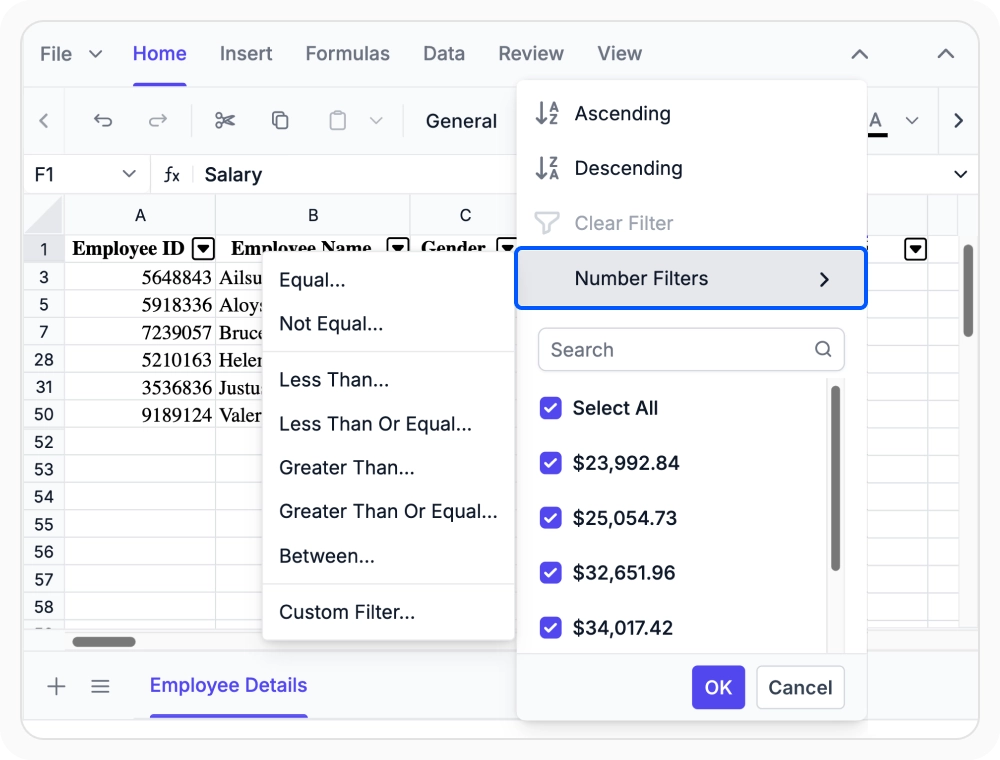Click the Cancel button

click(x=800, y=687)
